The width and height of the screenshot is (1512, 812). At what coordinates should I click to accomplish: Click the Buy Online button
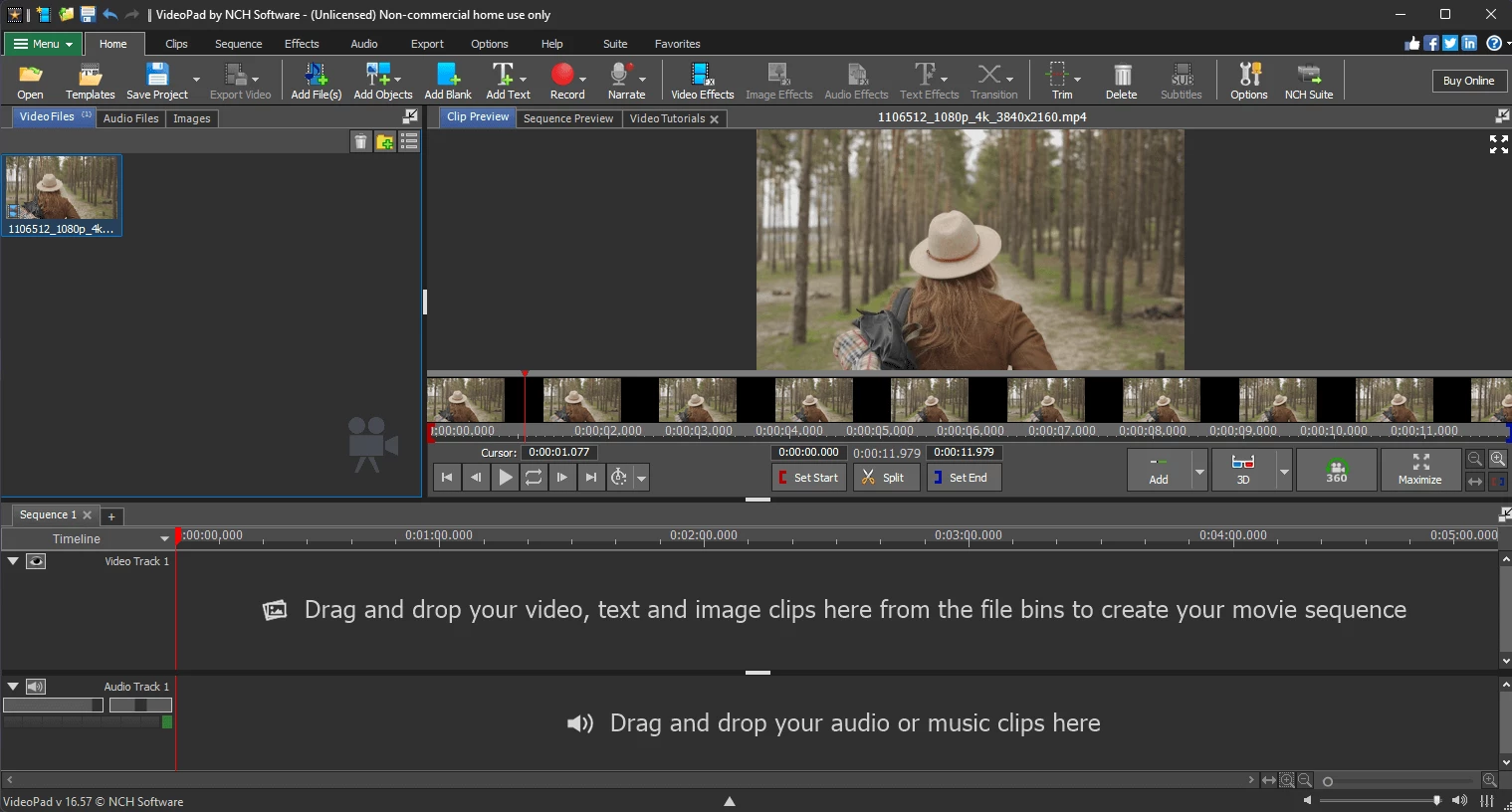tap(1468, 81)
